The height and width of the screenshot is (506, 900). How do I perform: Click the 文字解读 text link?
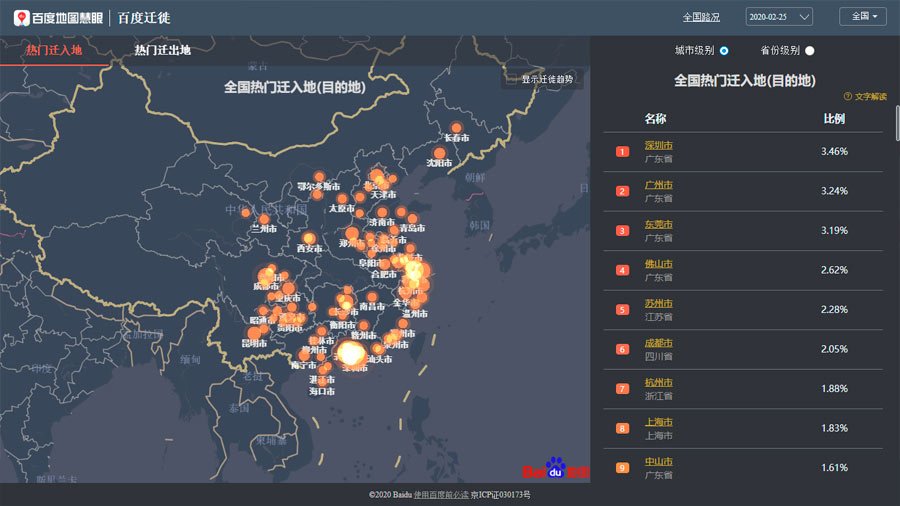[870, 96]
